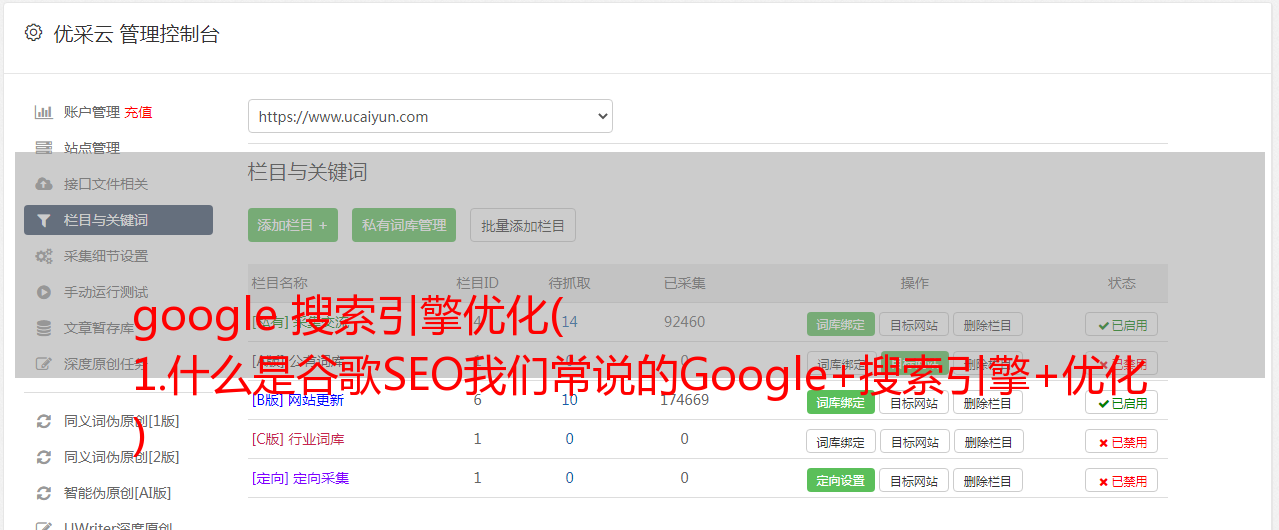Viewport: 1279px width, 530px height.
Task: Click the 待抓取 column header
Action: tap(569, 283)
